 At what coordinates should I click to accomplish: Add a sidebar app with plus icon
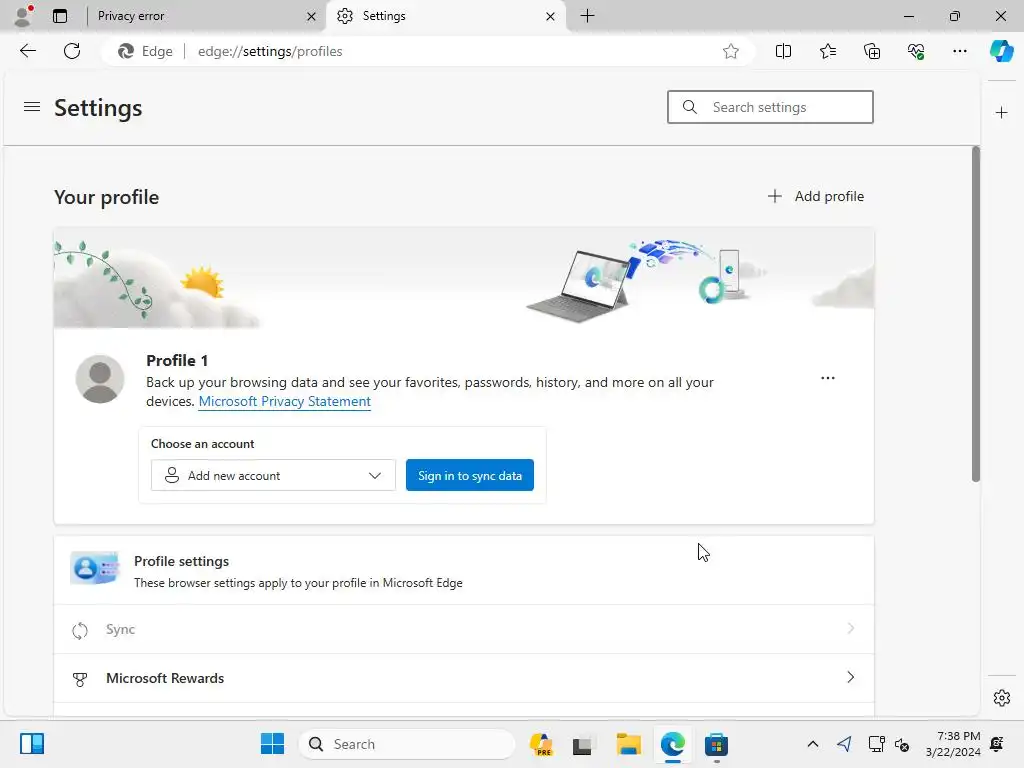[1001, 113]
